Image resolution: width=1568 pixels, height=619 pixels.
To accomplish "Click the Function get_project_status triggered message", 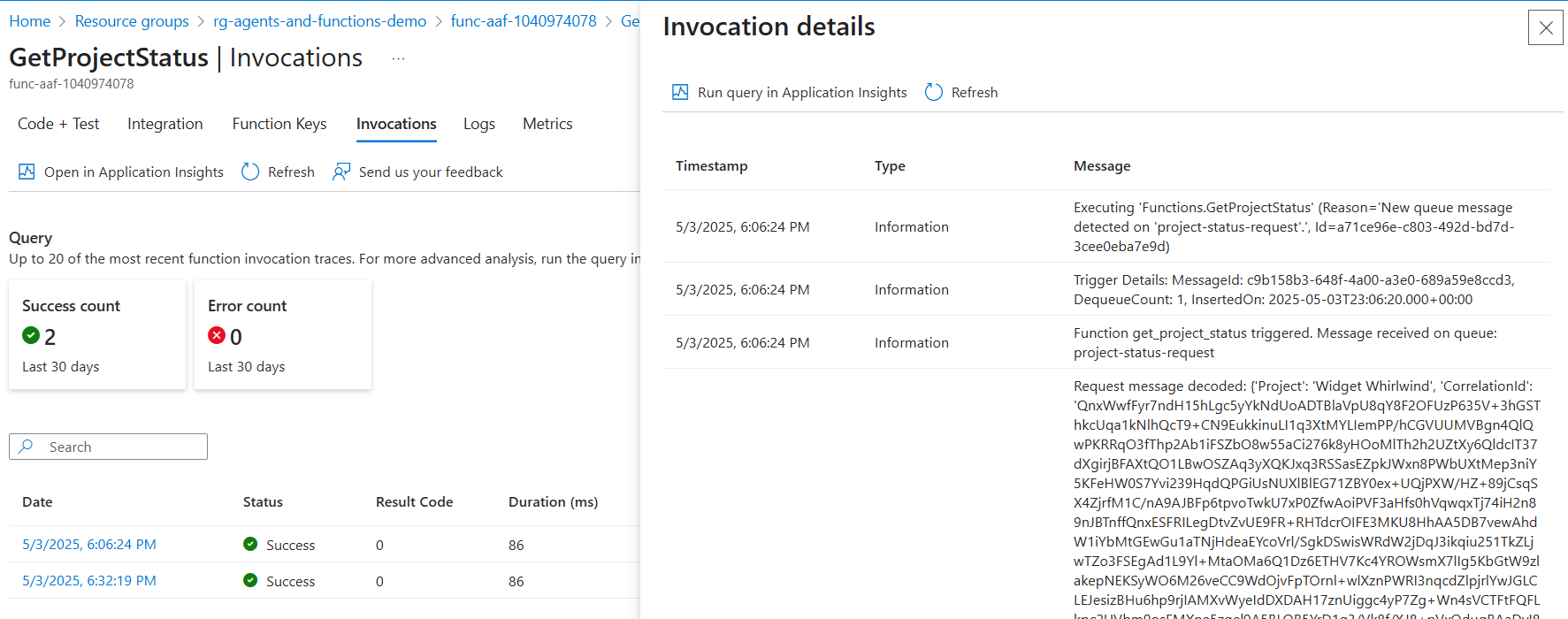I will [x=1285, y=343].
